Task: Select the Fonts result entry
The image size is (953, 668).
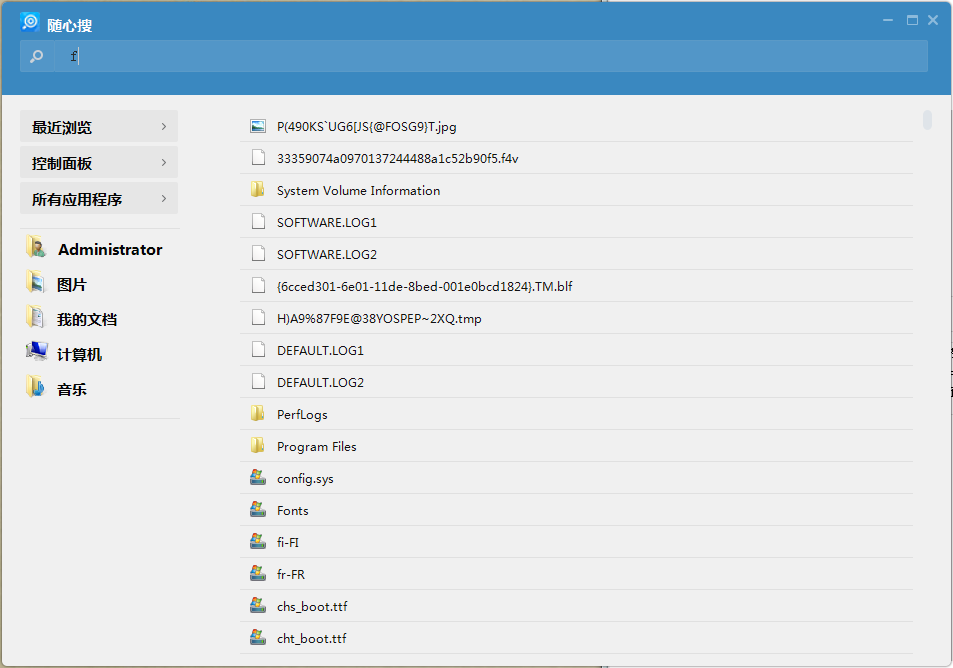Action: [x=292, y=510]
